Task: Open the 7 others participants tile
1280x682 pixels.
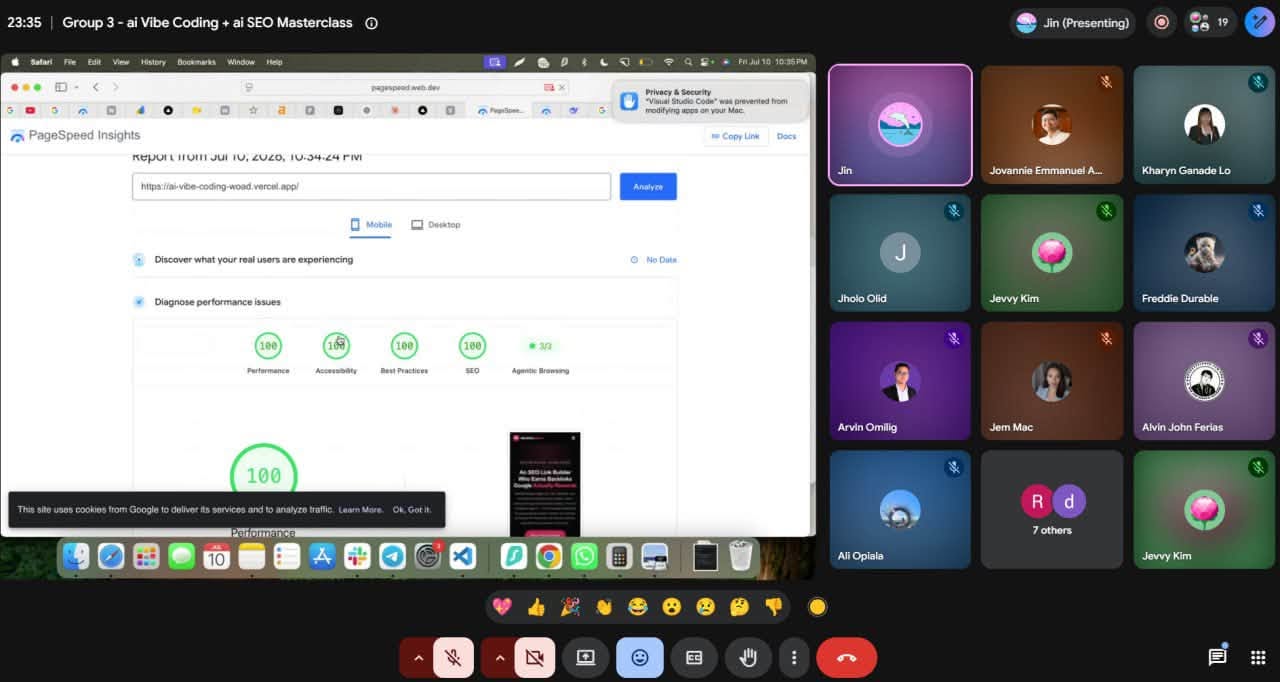Action: coord(1052,509)
